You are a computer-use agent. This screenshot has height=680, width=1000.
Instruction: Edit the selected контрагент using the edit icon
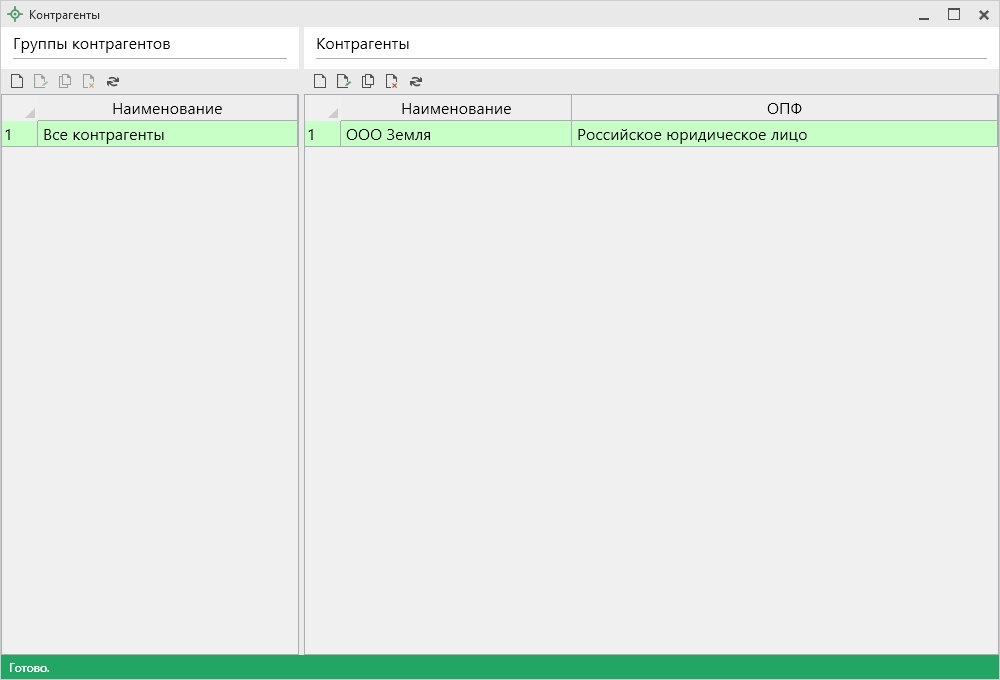(344, 81)
